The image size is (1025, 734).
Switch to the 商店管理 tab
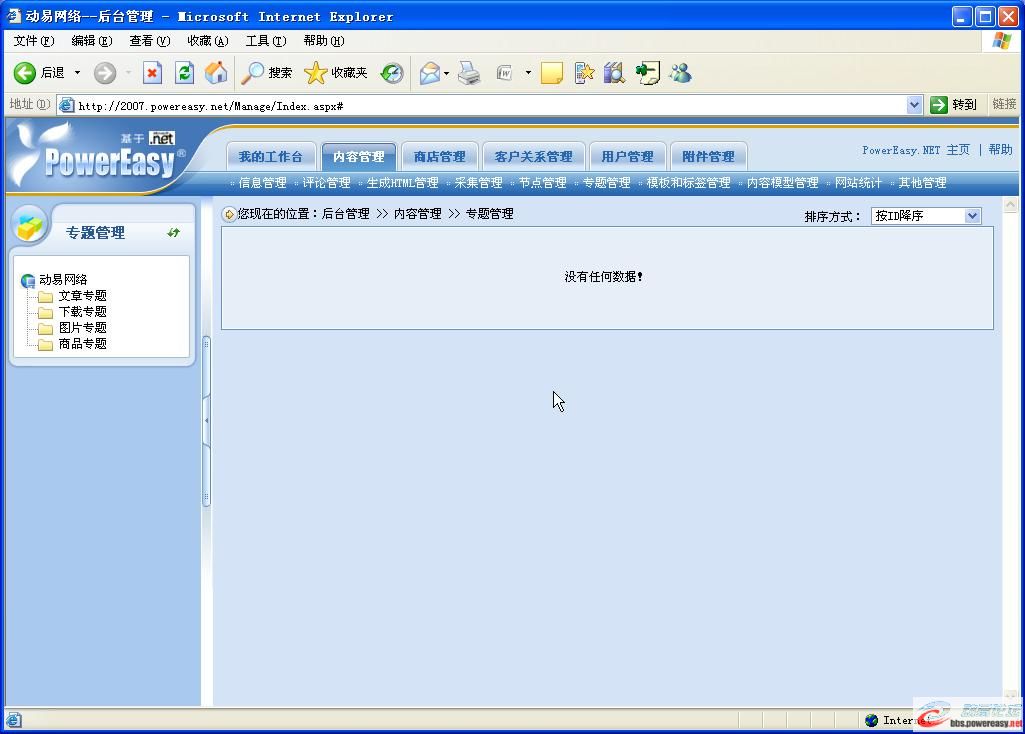[439, 155]
